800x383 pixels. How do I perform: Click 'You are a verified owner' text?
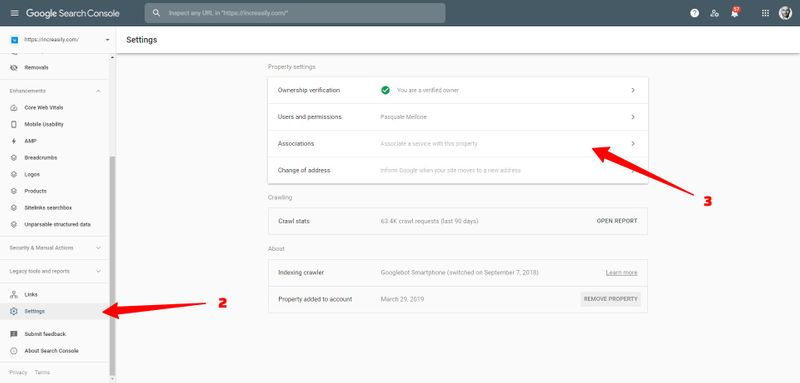428,90
